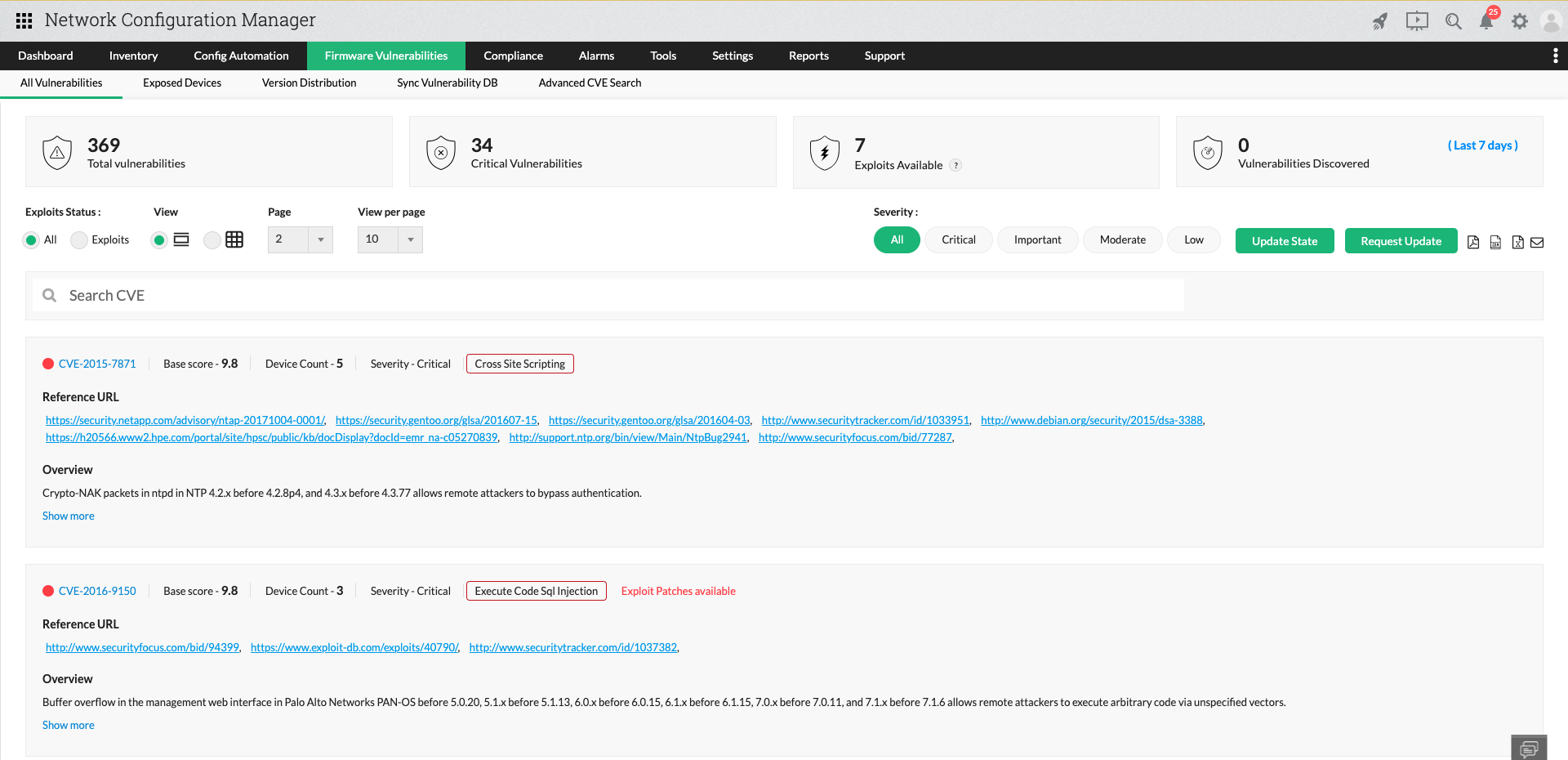Open the apps grid at top left
Viewport: 1568px width, 760px height.
click(x=24, y=20)
